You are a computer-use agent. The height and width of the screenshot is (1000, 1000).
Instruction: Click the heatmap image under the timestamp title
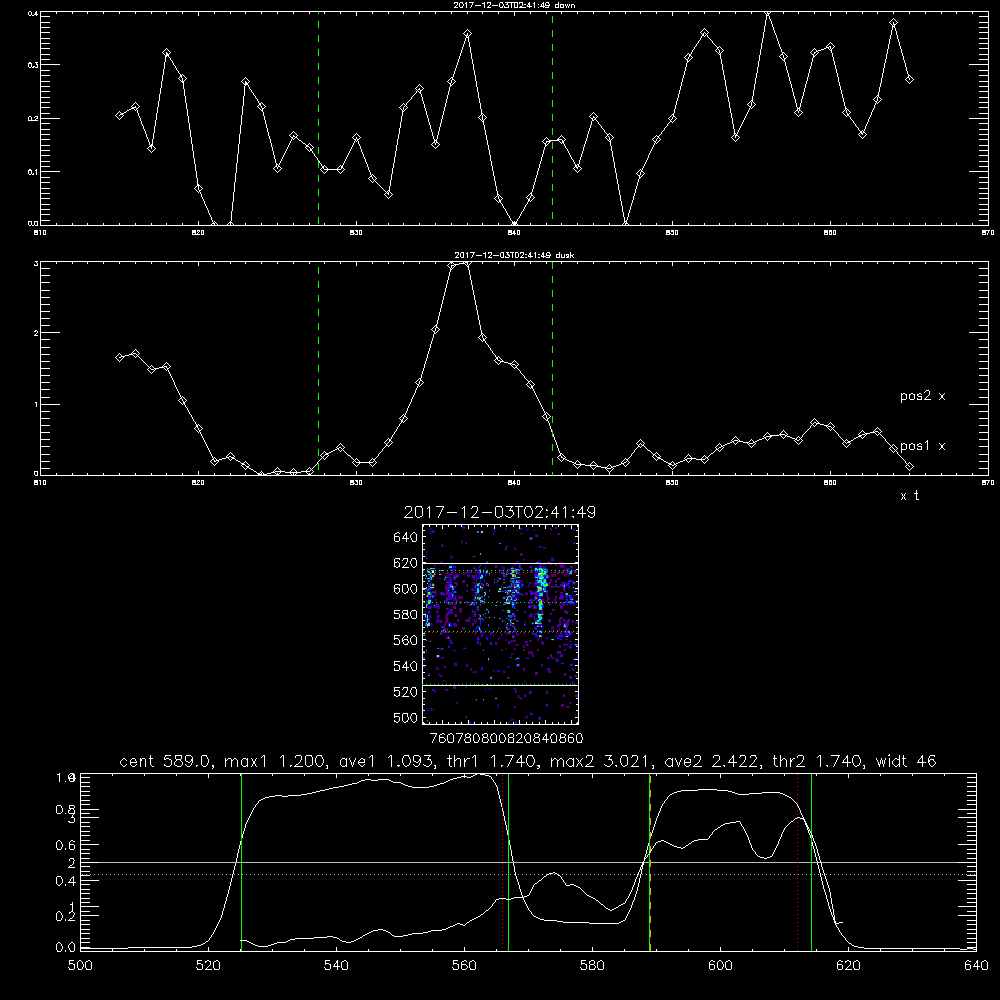point(500,624)
